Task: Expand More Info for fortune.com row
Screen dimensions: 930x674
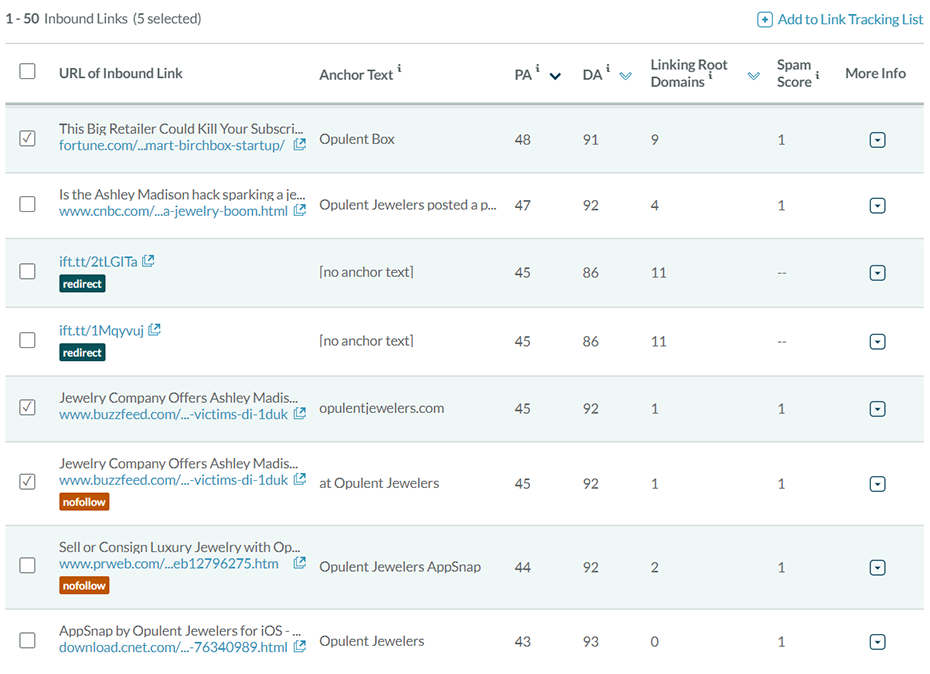Action: (x=877, y=140)
